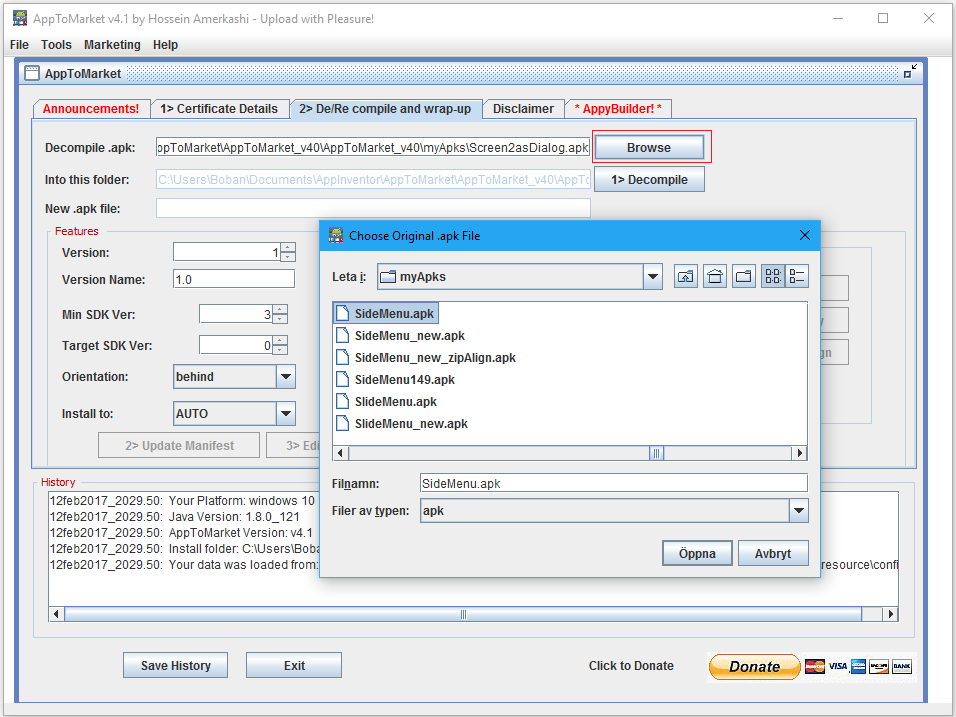Click the Filnamn text field

tap(613, 483)
